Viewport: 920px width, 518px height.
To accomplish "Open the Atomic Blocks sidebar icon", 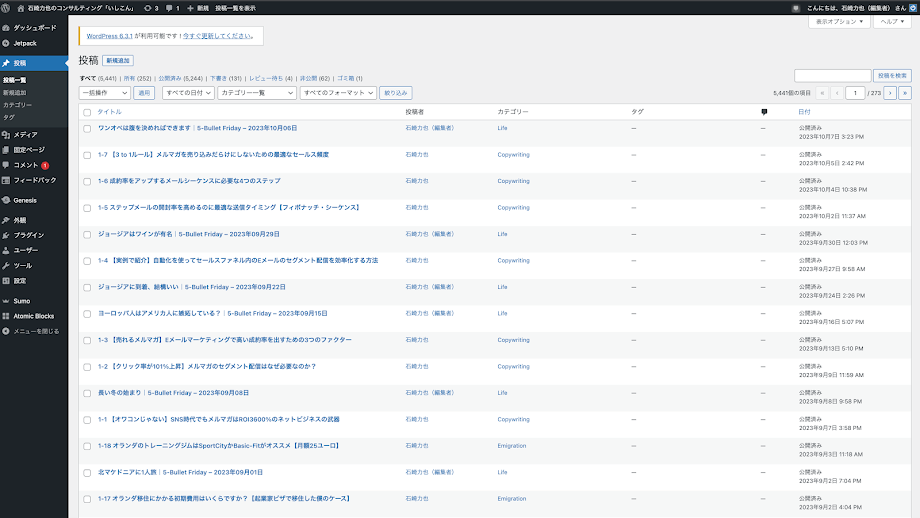I will tap(6, 315).
